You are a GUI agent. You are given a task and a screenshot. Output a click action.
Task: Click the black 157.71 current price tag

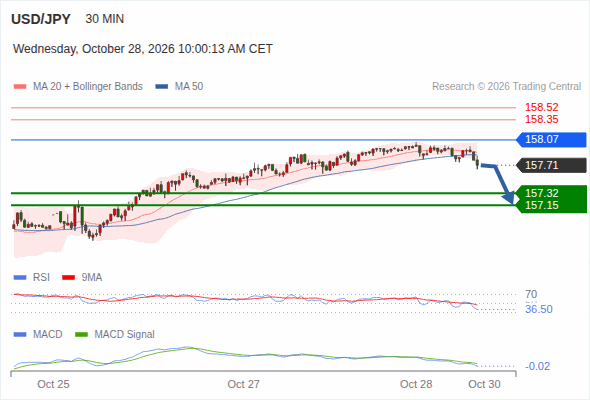[552, 165]
